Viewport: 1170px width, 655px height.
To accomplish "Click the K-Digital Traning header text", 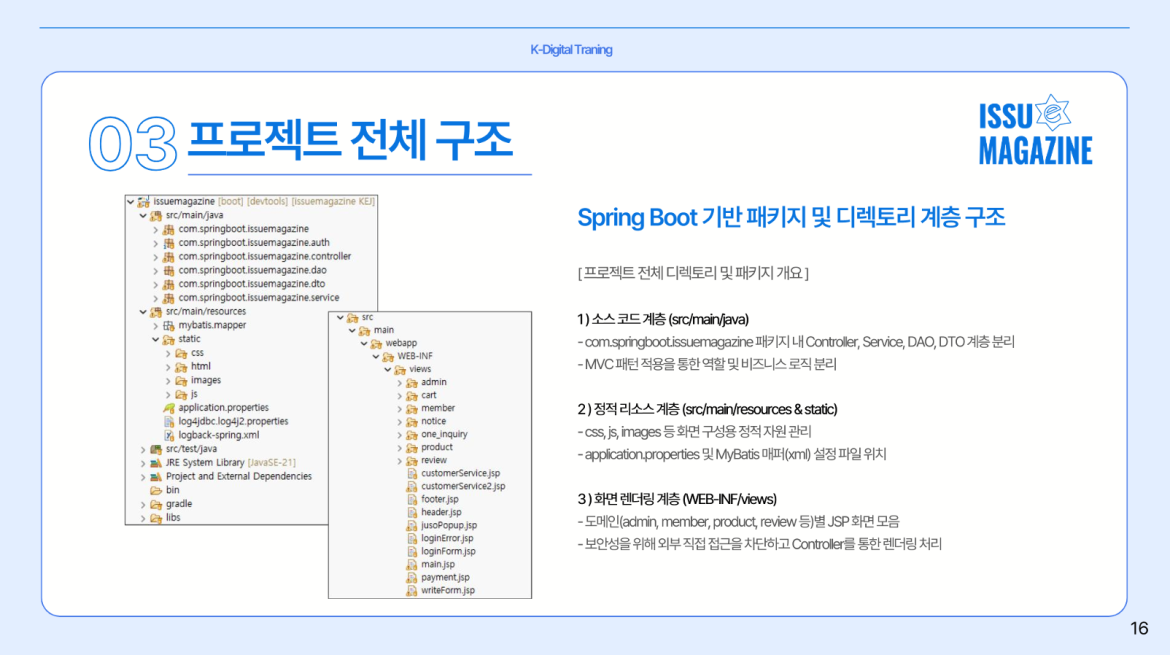I will (572, 50).
